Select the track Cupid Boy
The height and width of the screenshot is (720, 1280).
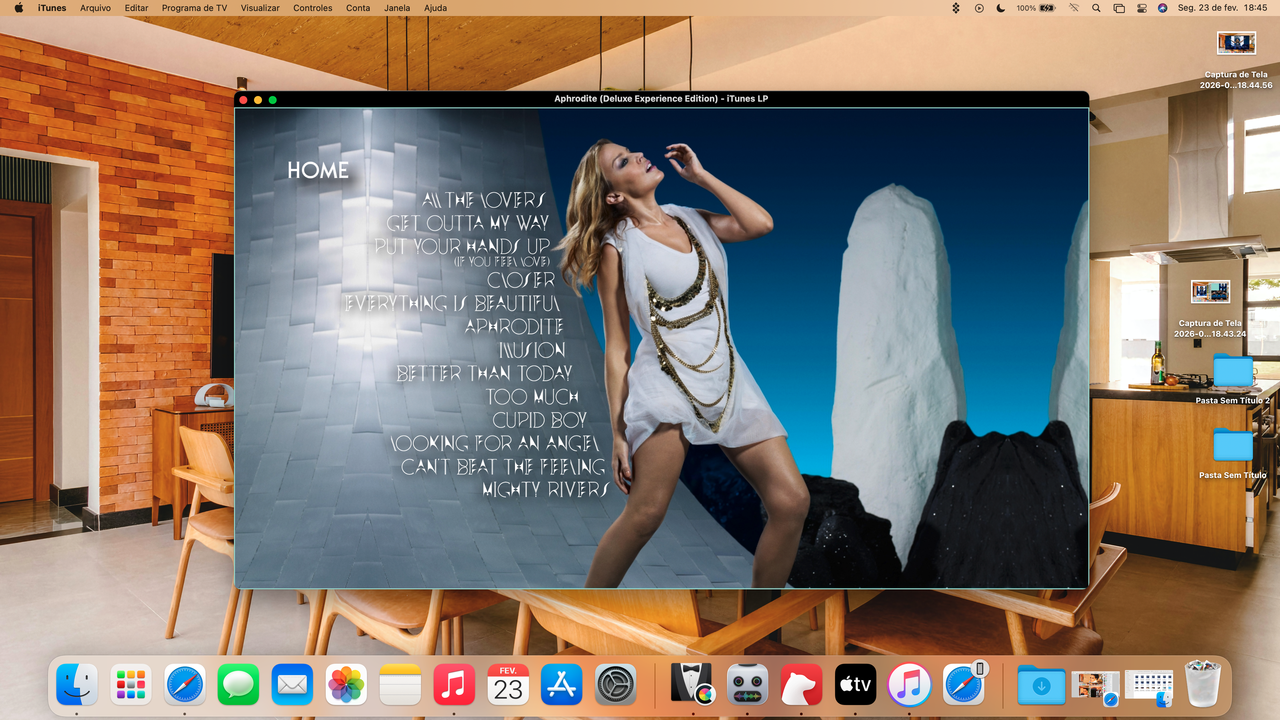(x=539, y=420)
